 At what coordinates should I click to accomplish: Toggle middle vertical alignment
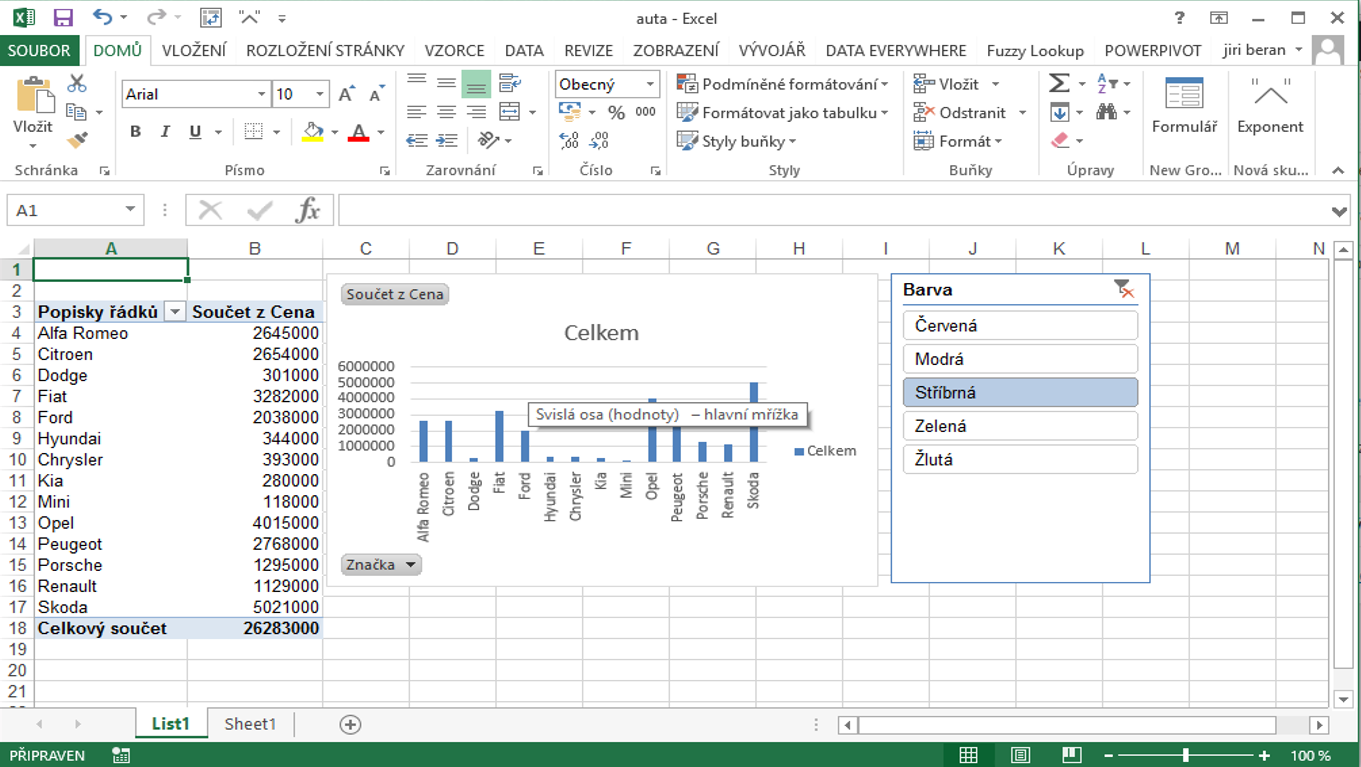click(x=447, y=84)
